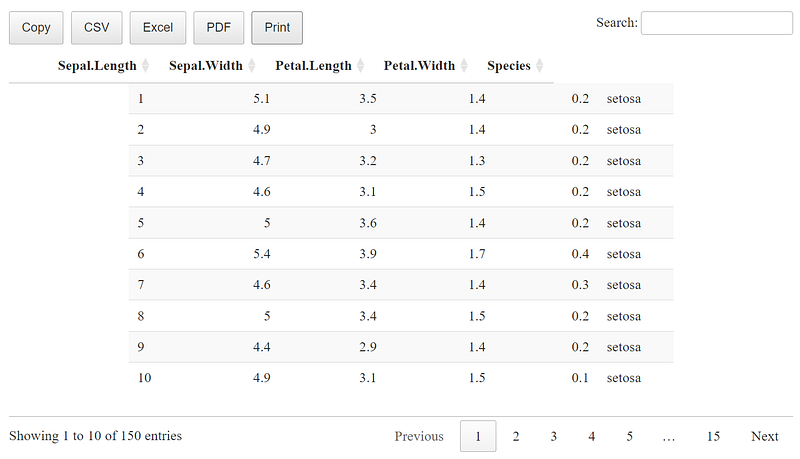Viewport: 800px width, 459px height.
Task: Go to page 2
Action: click(x=516, y=436)
